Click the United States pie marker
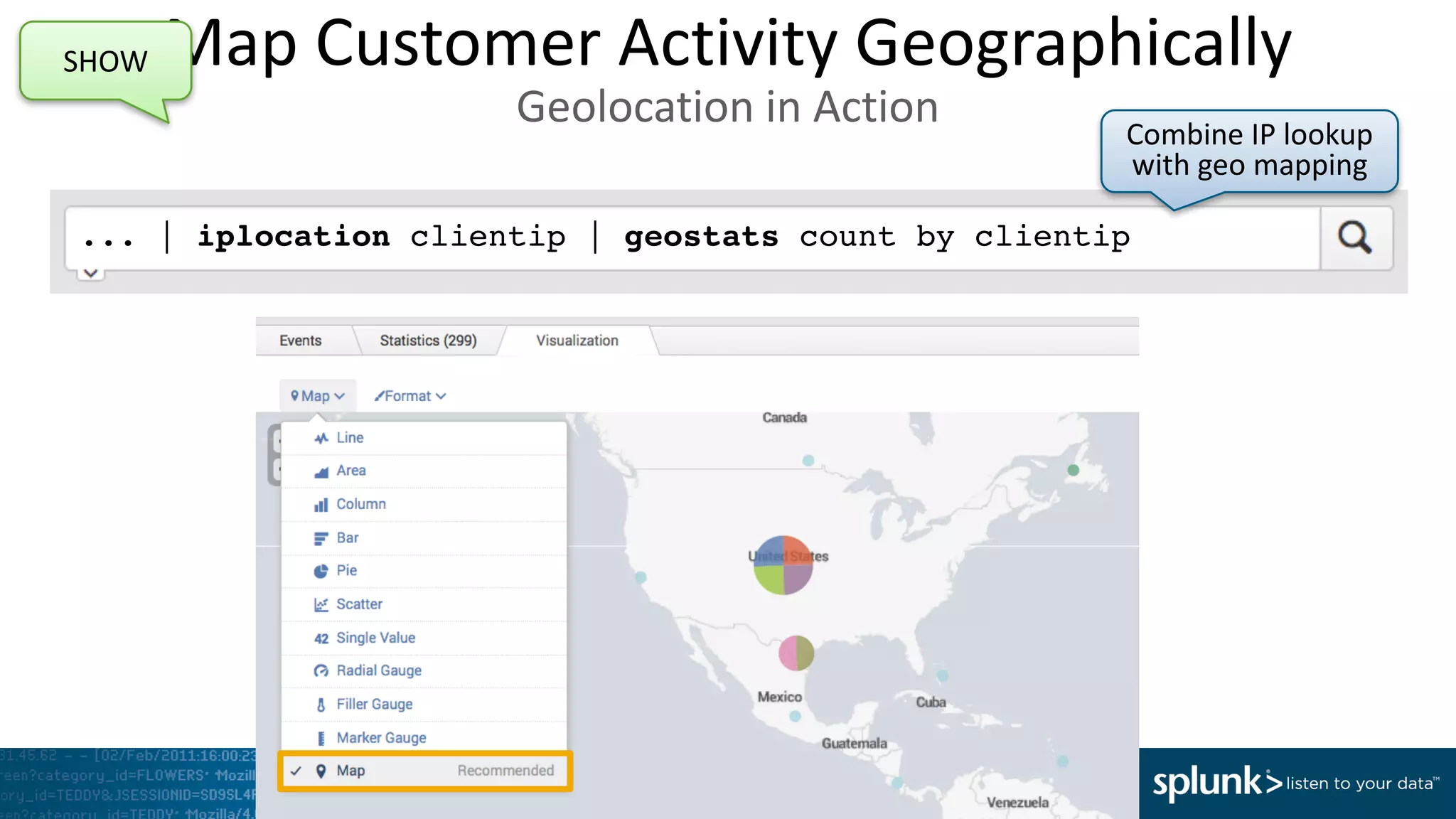1456x819 pixels. click(783, 565)
